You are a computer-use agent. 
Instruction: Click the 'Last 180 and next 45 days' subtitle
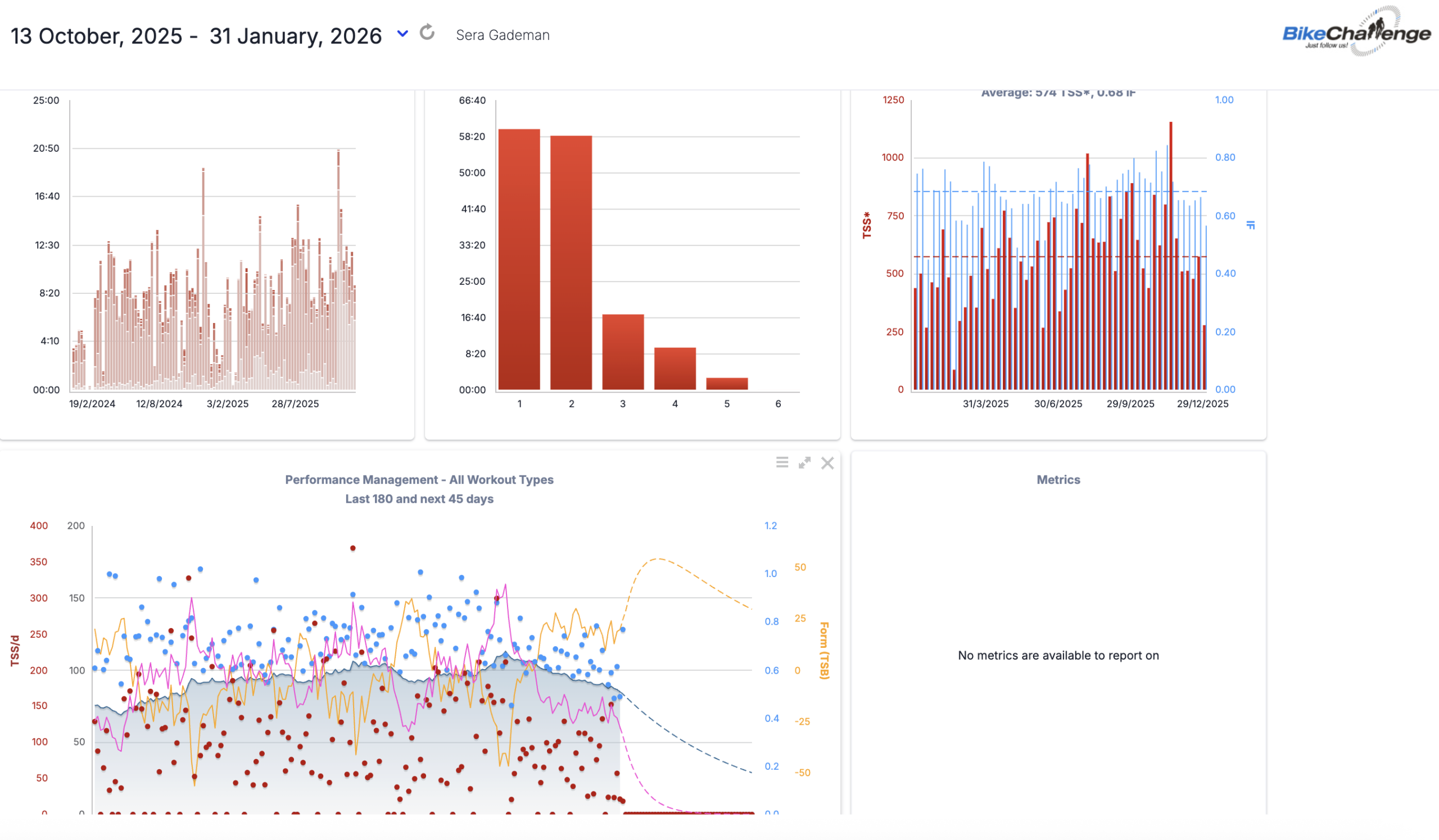[419, 500]
